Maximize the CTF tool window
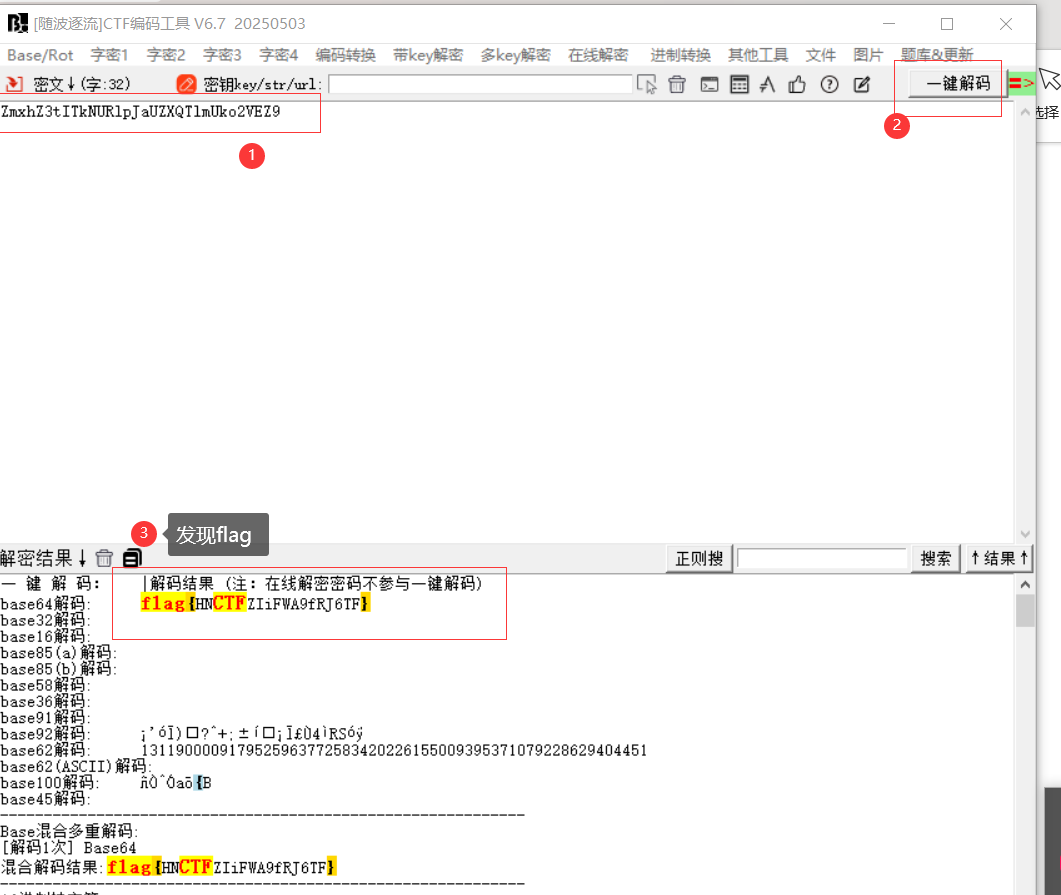This screenshot has width=1061, height=895. click(x=947, y=24)
